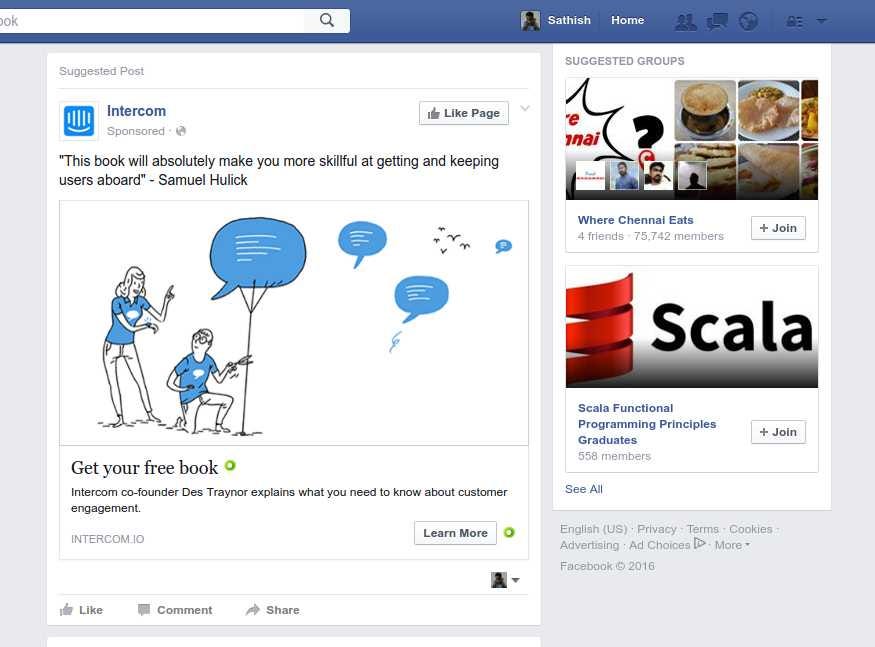Open Where Chennai Eats cover photo
This screenshot has width=875, height=647.
[691, 140]
